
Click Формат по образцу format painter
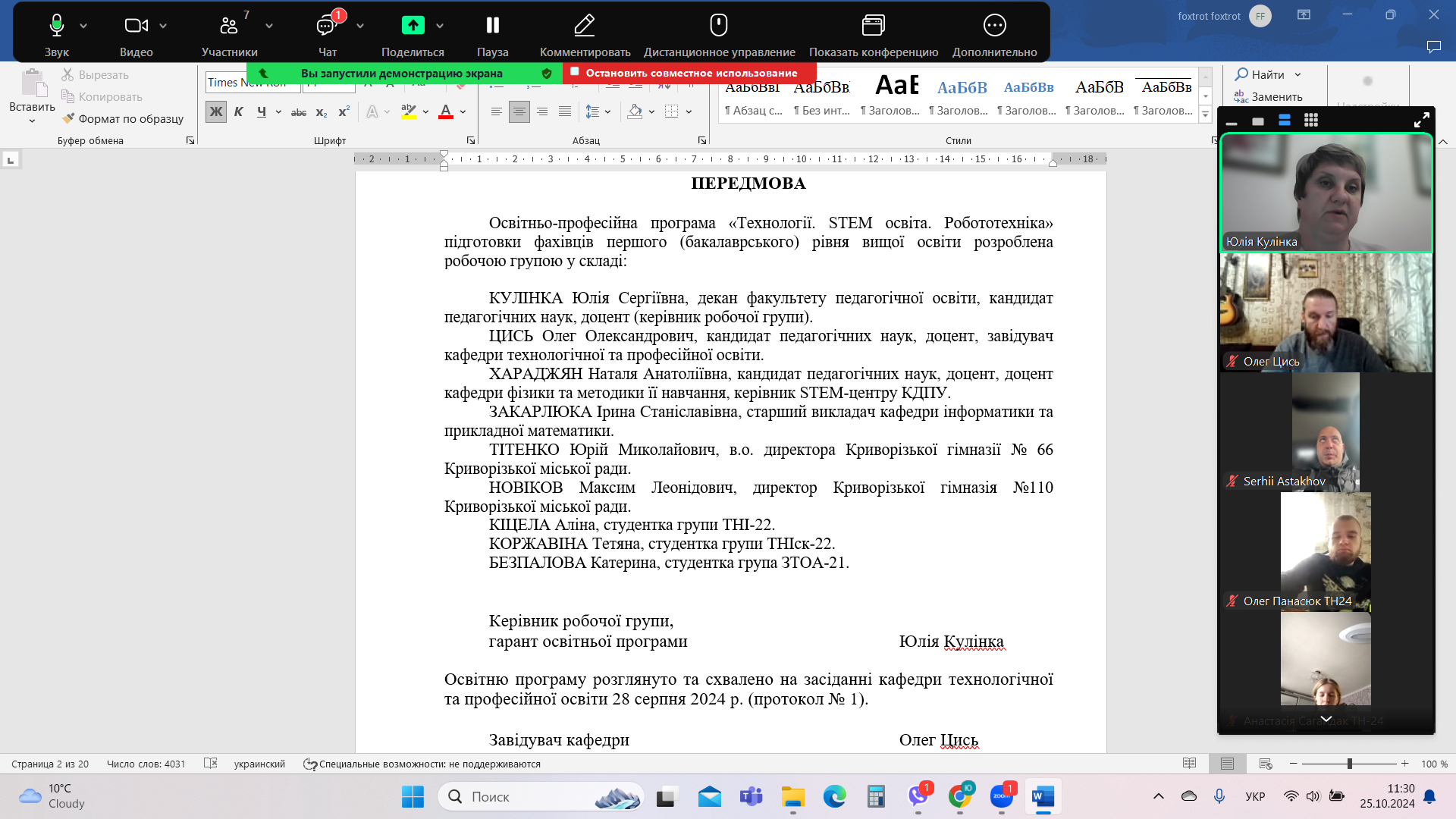123,118
